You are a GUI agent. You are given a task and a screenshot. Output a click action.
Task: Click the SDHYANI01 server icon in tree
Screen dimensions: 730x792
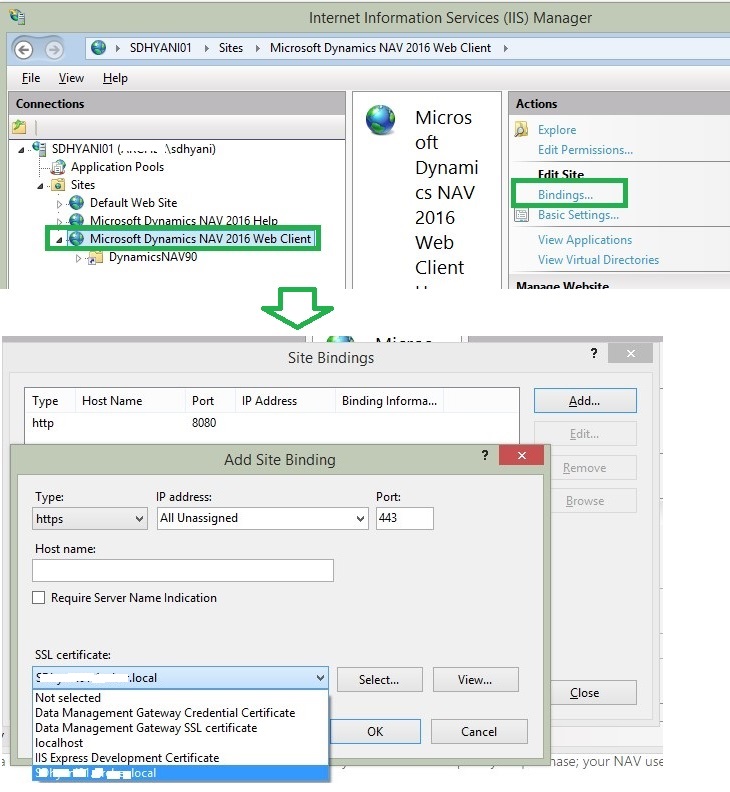tap(39, 148)
